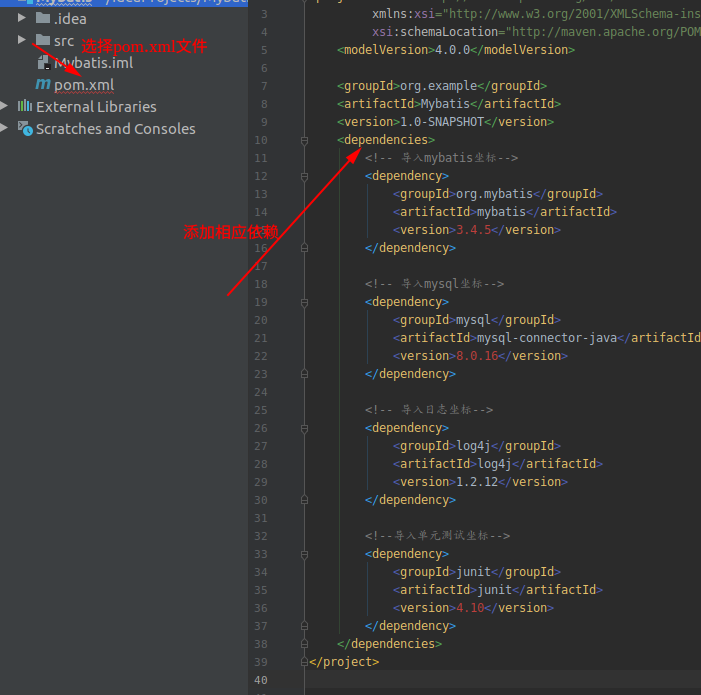Viewport: 701px width, 695px height.
Task: Click fold end marker on line 37
Action: click(304, 626)
